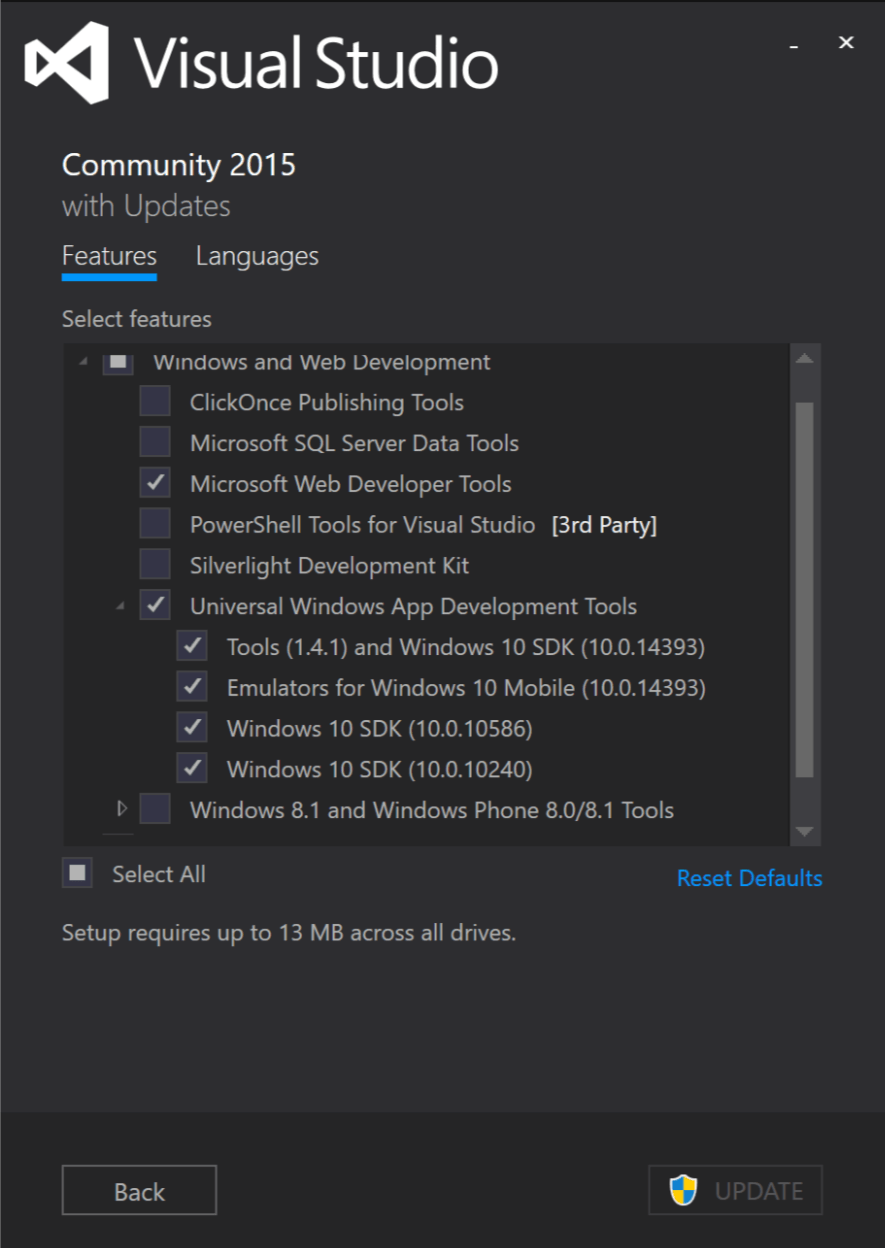Click the shield icon on UPDATE button
Image resolution: width=885 pixels, height=1248 pixels.
[x=684, y=1190]
